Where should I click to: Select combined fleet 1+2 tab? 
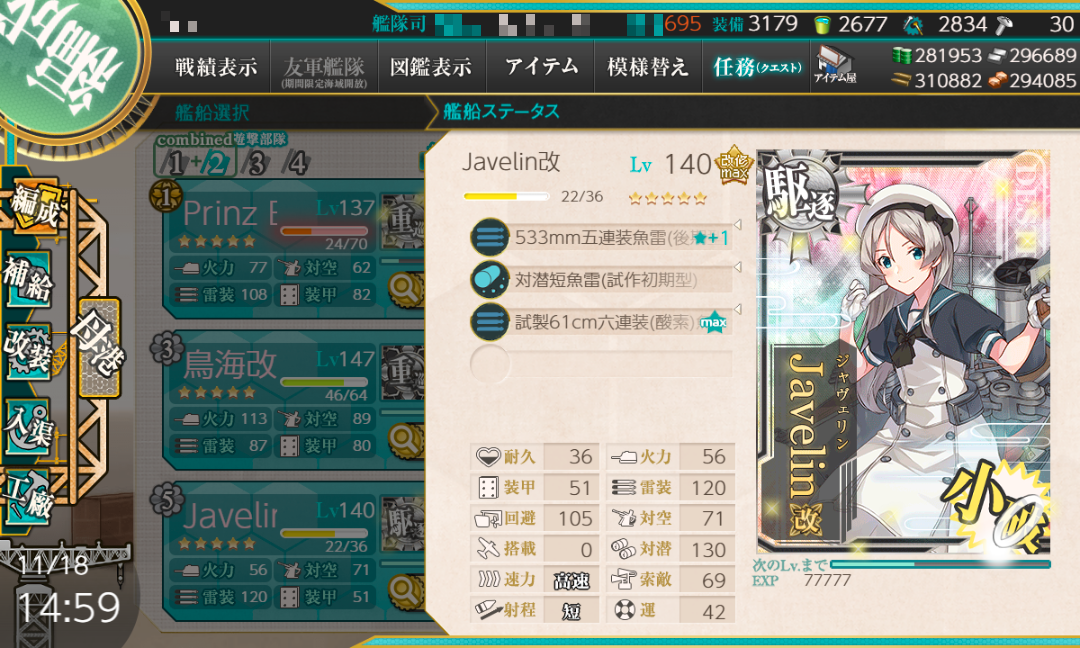pyautogui.click(x=196, y=163)
